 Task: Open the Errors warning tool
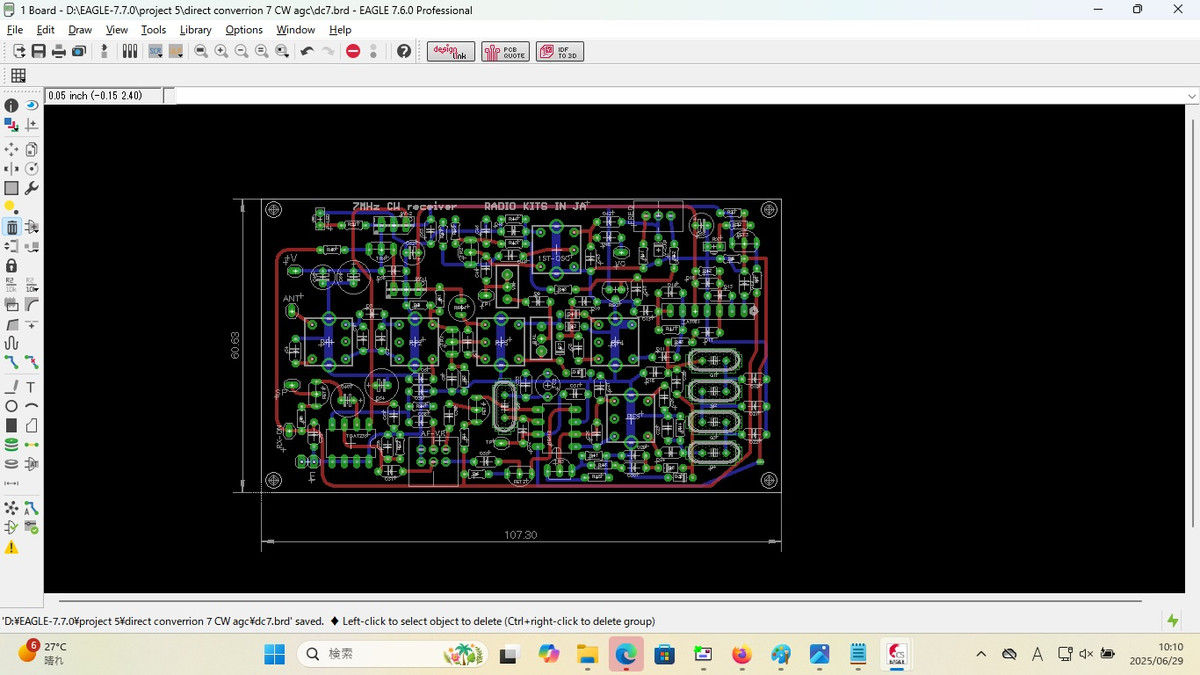11,547
